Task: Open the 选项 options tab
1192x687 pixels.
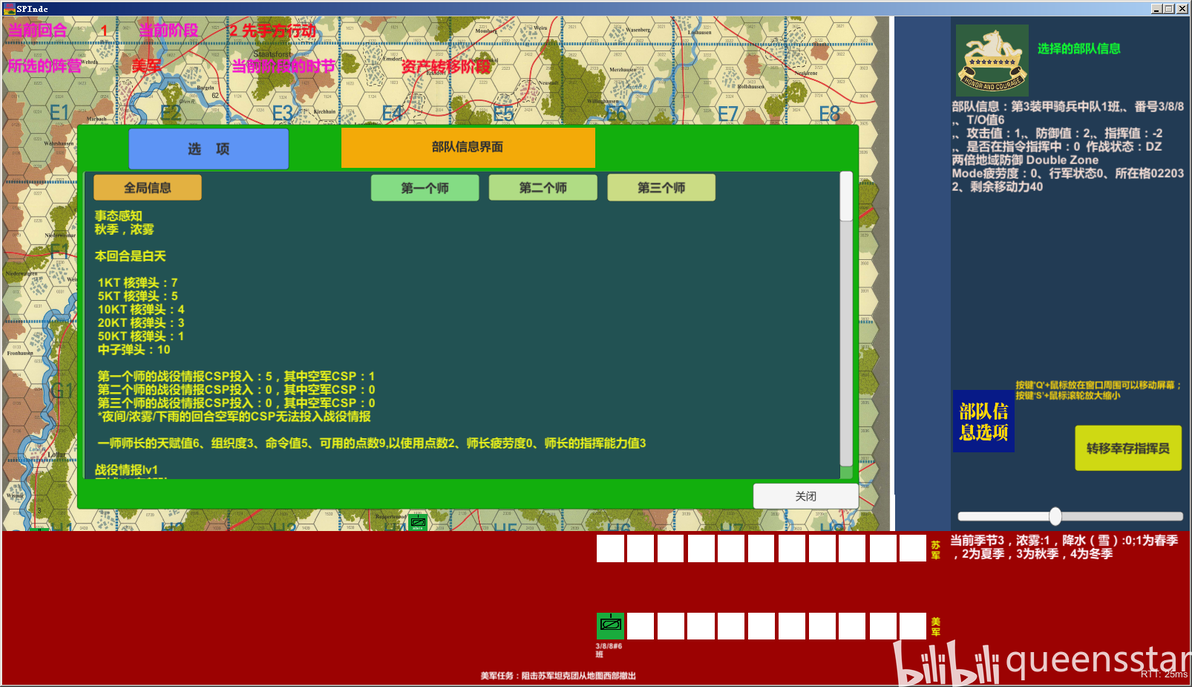Action: (x=208, y=149)
